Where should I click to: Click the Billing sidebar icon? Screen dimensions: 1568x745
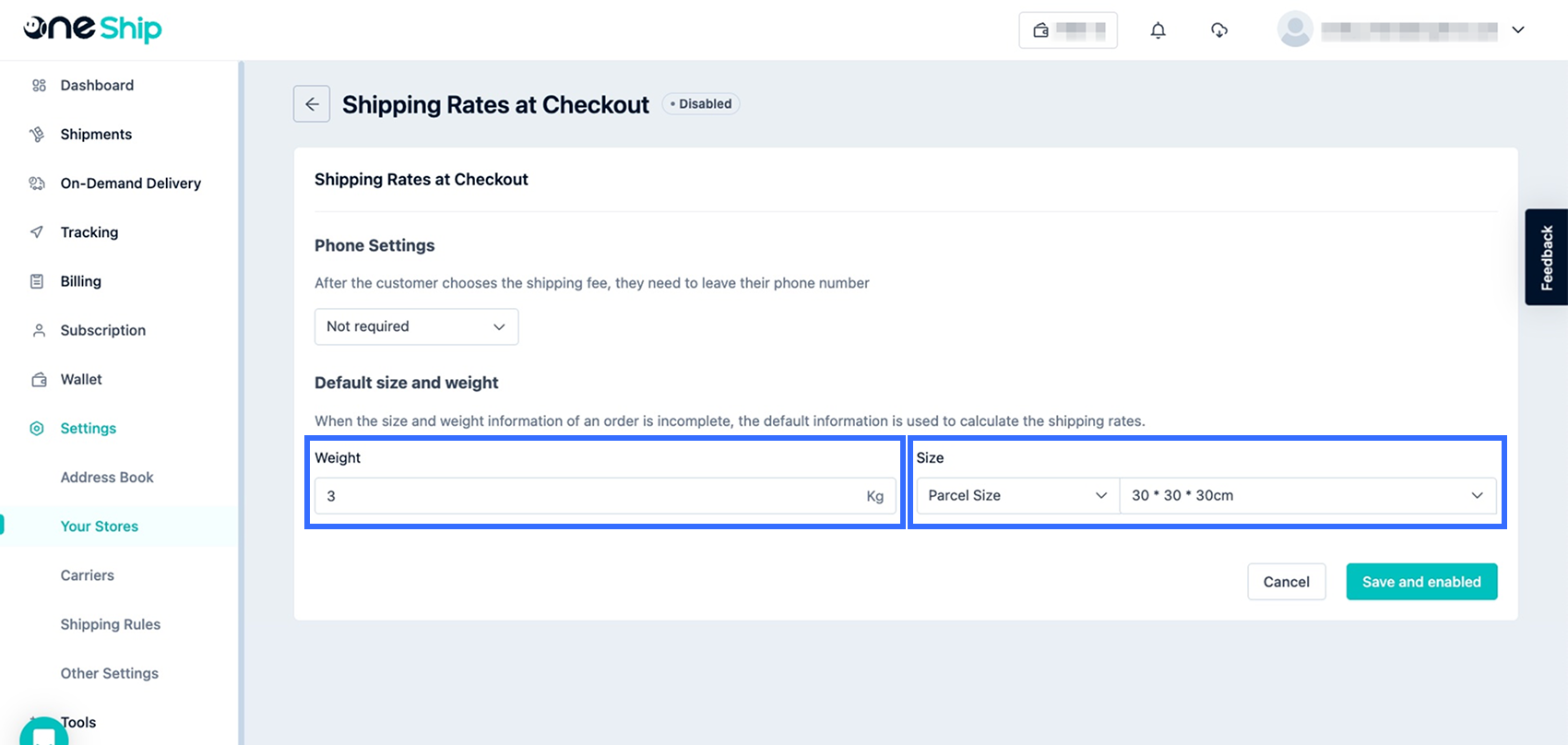(37, 281)
